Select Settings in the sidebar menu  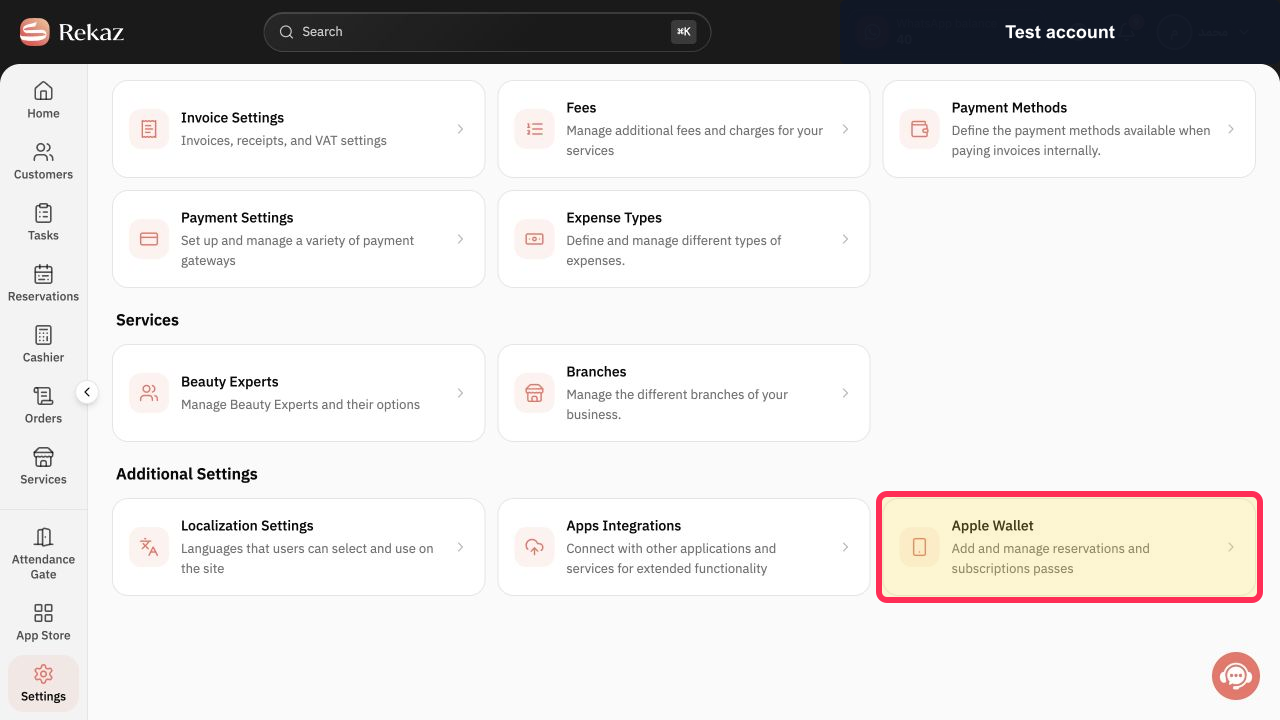pyautogui.click(x=43, y=683)
